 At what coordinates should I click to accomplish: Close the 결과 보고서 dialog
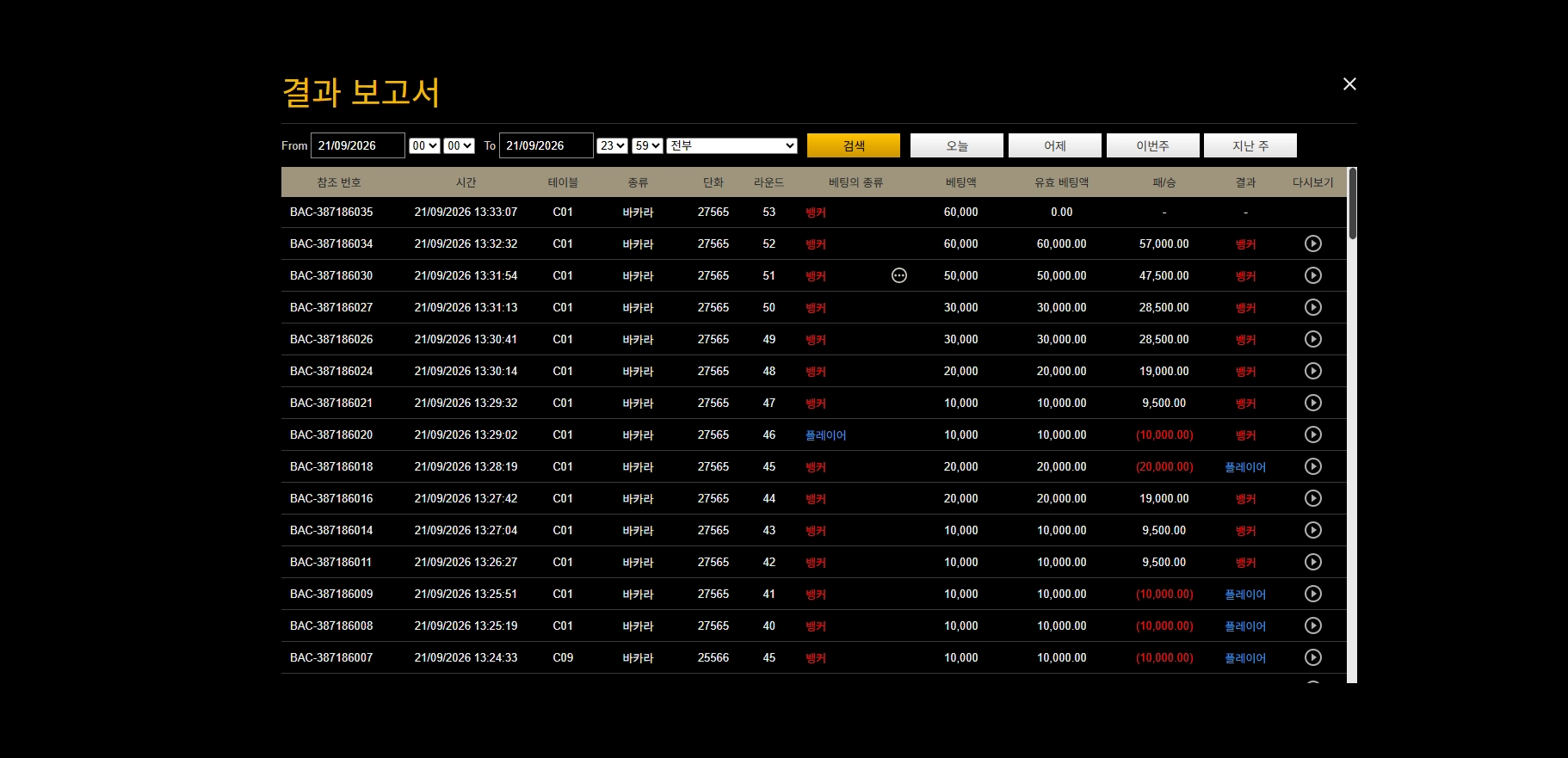1349,83
